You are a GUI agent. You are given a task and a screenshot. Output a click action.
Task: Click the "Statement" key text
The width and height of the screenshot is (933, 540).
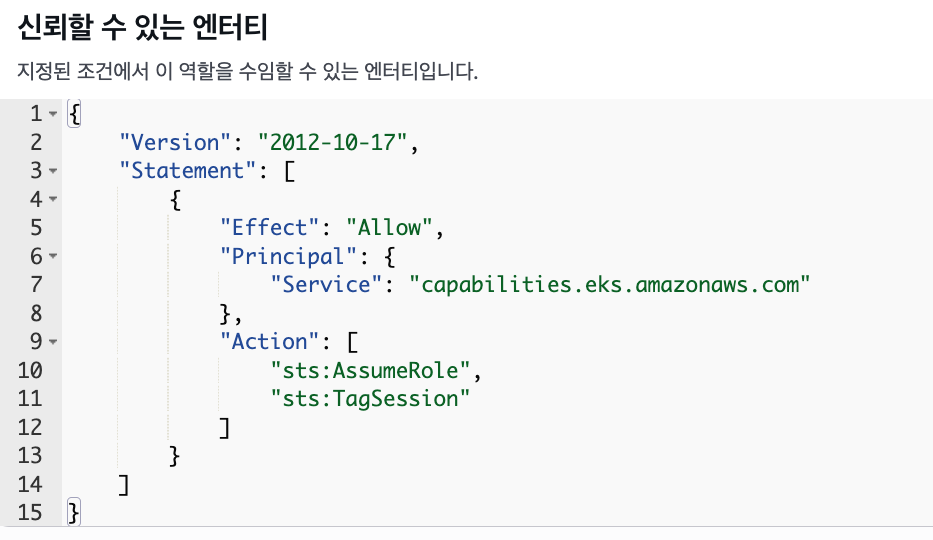[188, 171]
